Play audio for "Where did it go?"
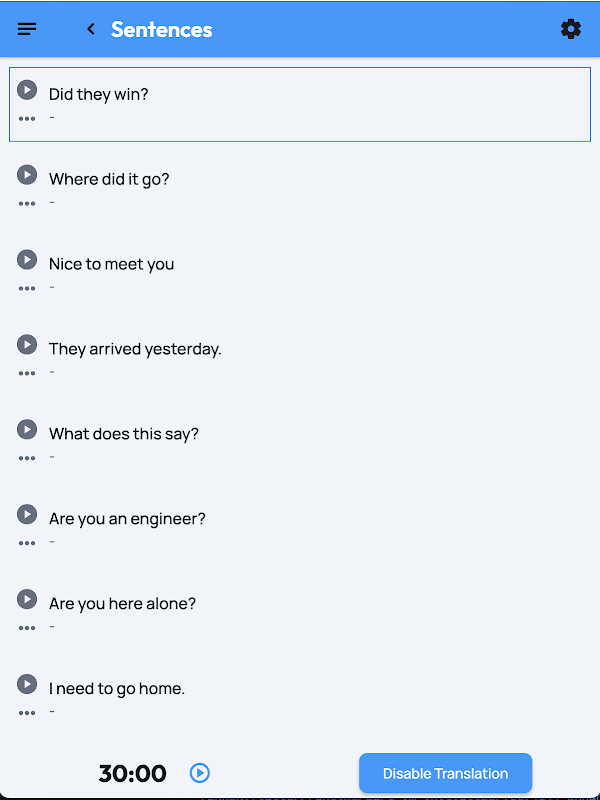Screen dimensions: 600x800 pos(27,175)
